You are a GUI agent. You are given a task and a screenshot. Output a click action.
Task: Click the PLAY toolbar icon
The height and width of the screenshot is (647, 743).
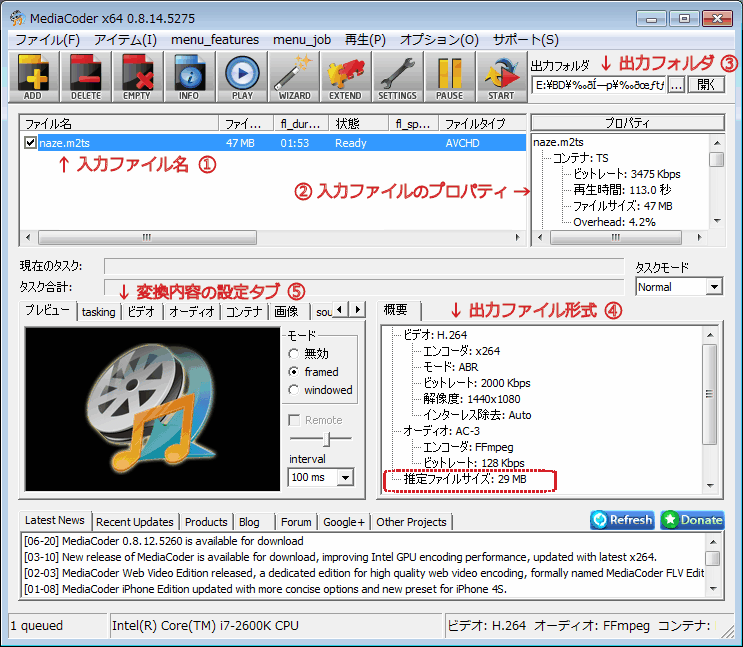point(241,76)
